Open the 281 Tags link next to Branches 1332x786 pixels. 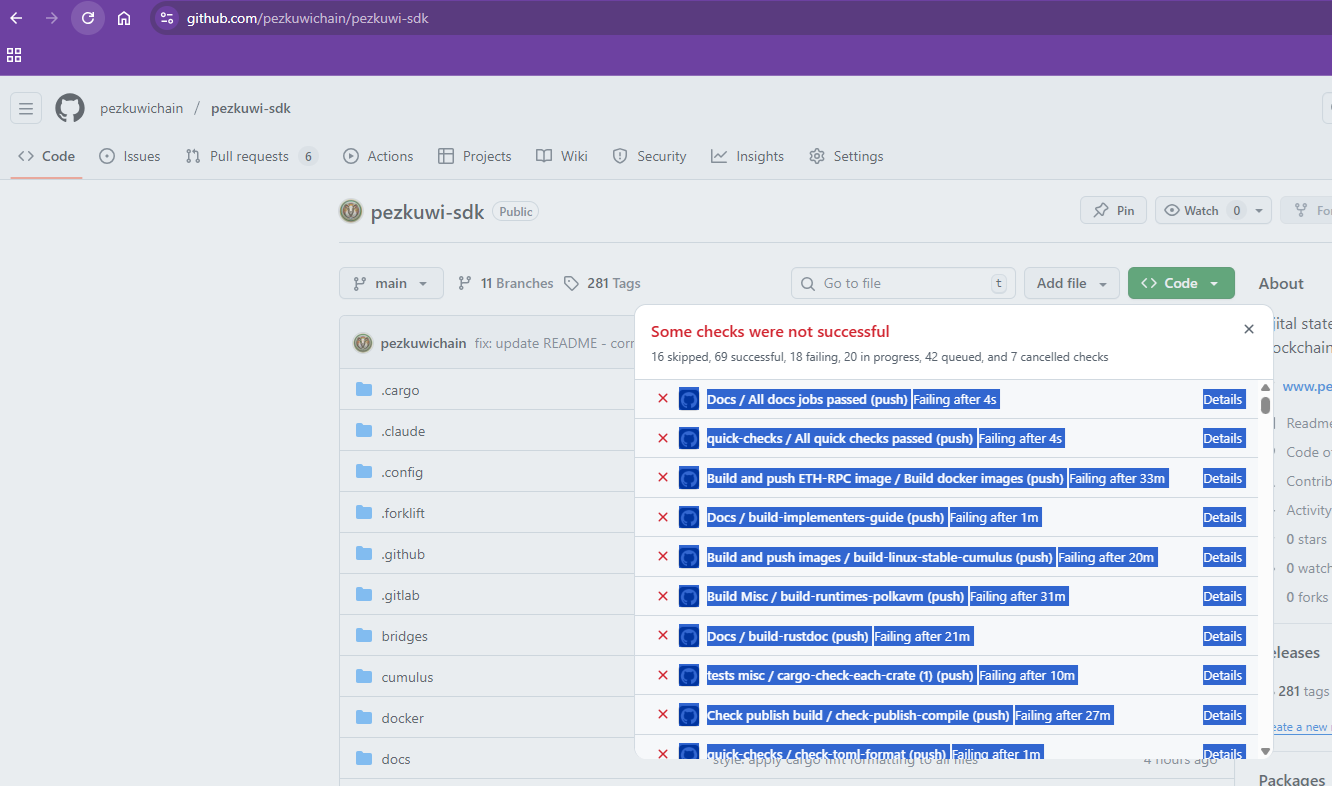[x=602, y=283]
